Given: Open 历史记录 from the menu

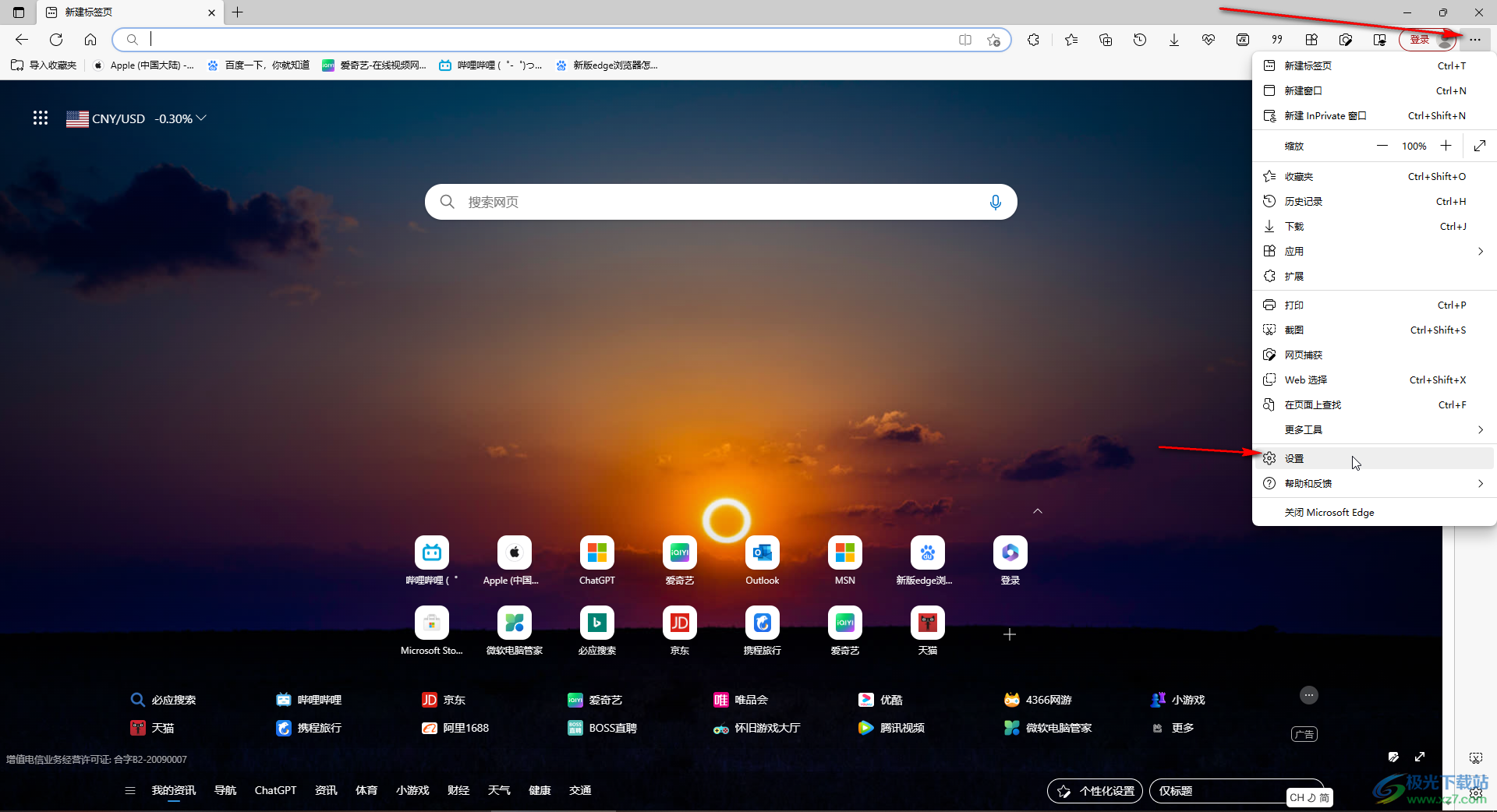Looking at the screenshot, I should [x=1374, y=201].
